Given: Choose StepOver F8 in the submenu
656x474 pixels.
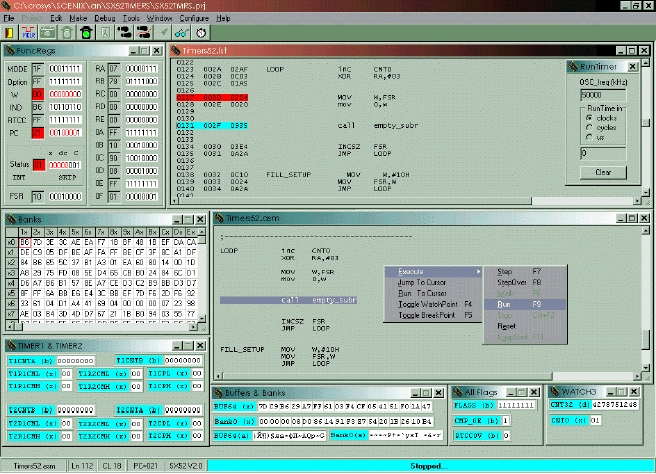Looking at the screenshot, I should pyautogui.click(x=525, y=282).
